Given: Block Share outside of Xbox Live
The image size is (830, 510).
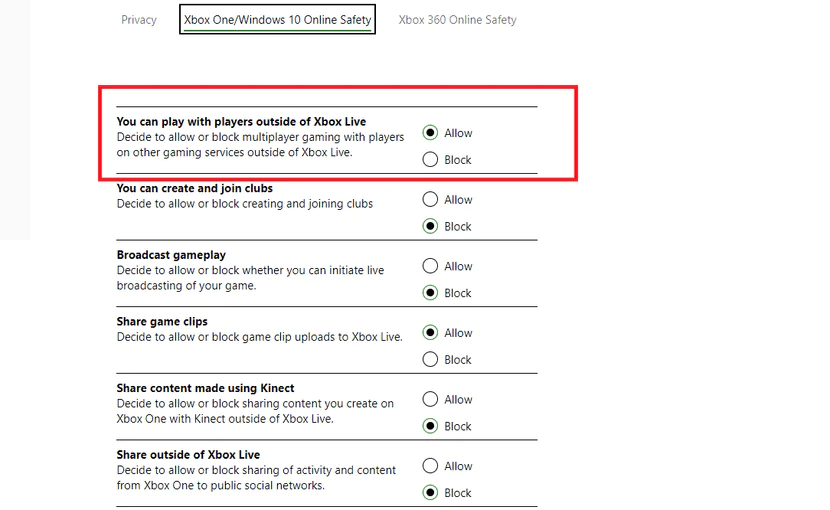Looking at the screenshot, I should tap(431, 493).
